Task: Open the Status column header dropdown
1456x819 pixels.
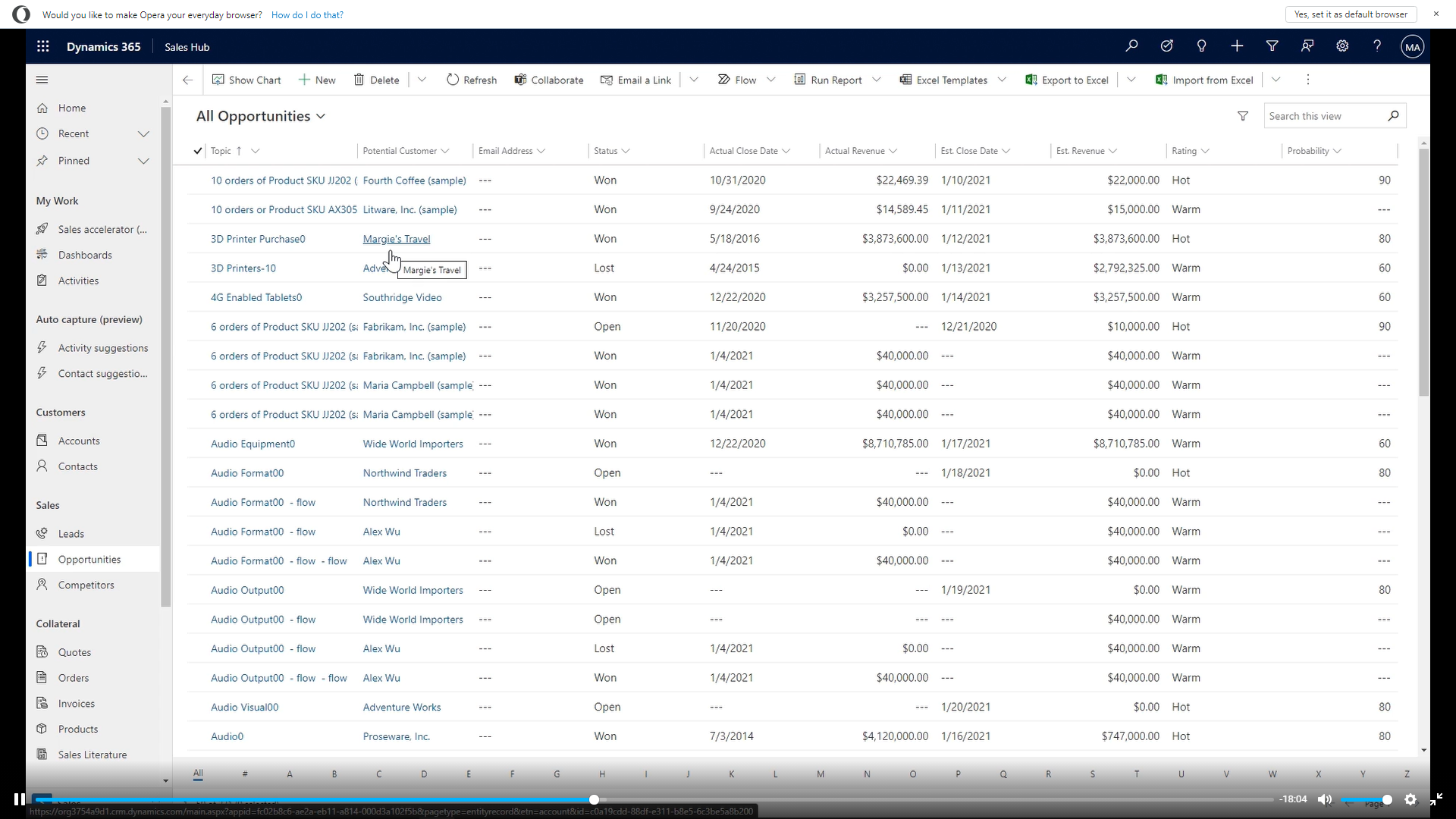Action: click(x=626, y=151)
